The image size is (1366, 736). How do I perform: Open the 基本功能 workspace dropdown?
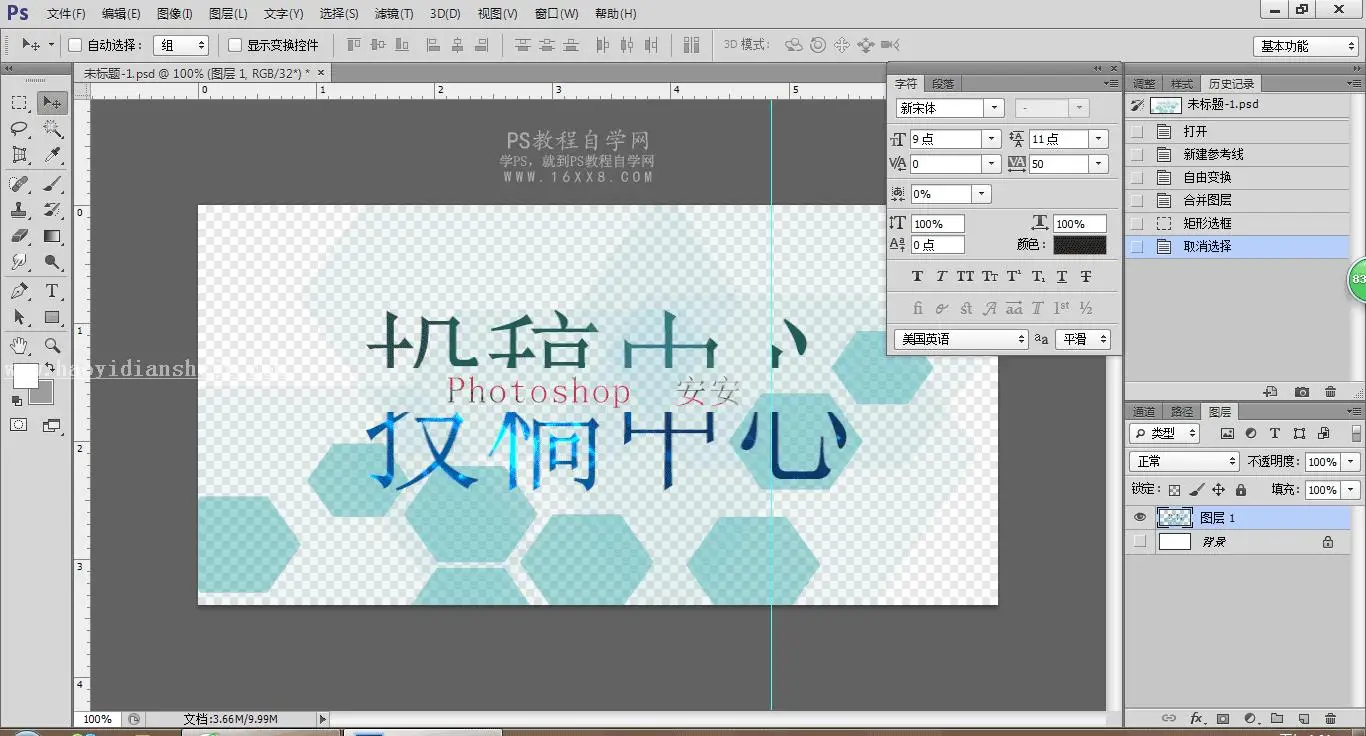[x=1305, y=46]
